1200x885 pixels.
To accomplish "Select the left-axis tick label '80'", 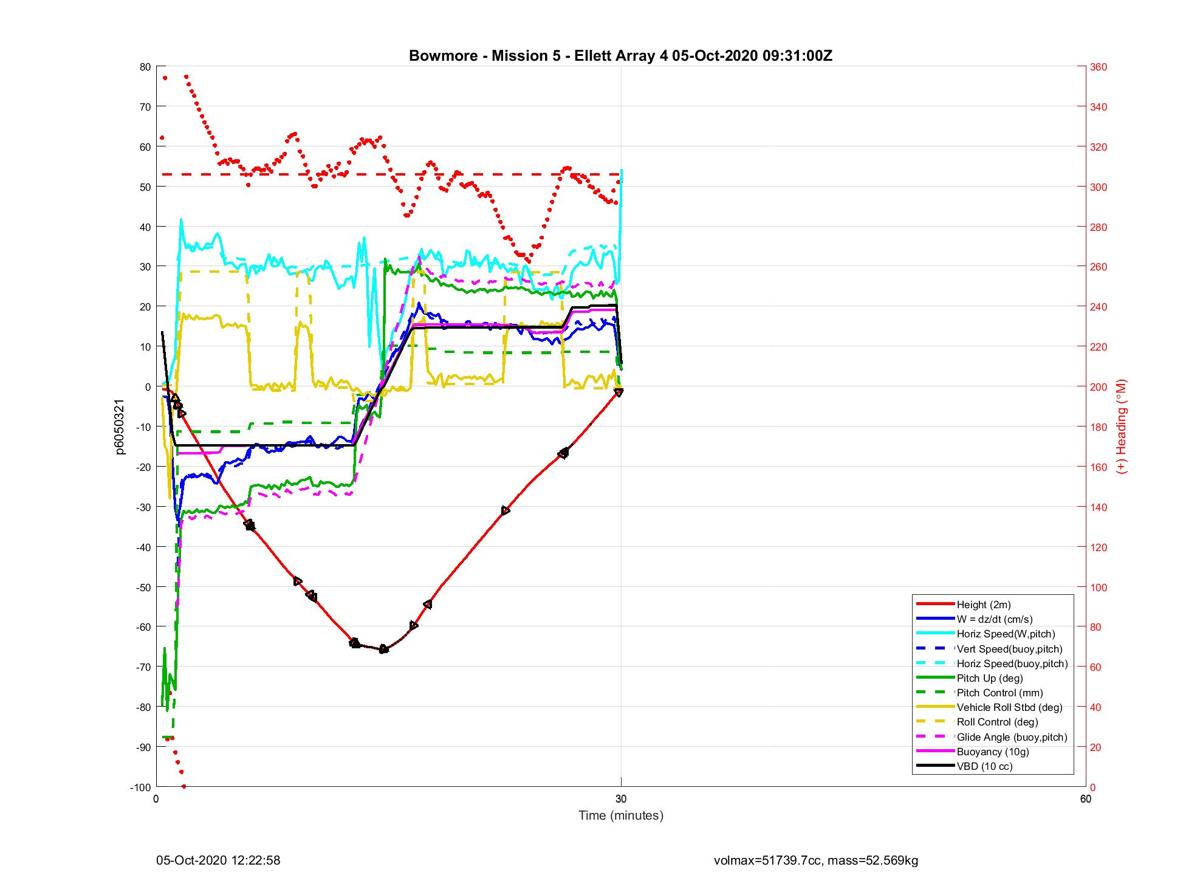I will 146,67.
